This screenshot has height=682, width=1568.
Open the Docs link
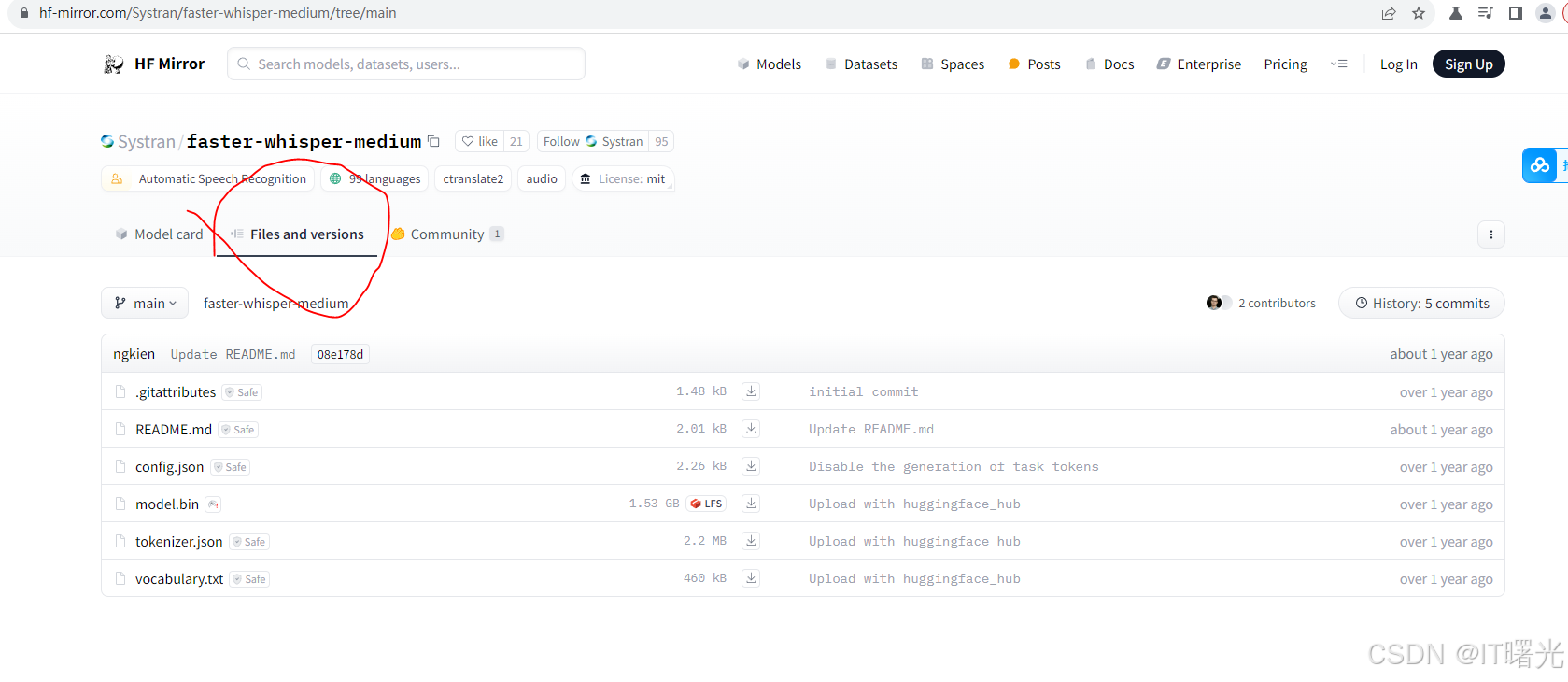(x=1109, y=64)
